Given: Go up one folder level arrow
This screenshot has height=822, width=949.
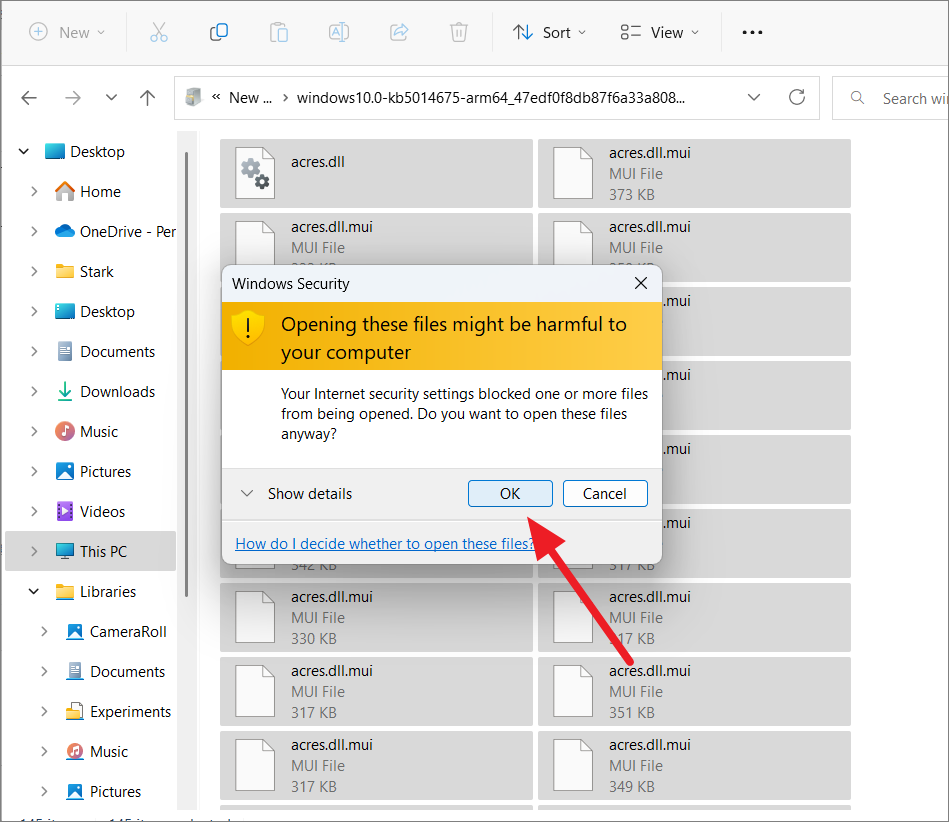Looking at the screenshot, I should click(147, 97).
